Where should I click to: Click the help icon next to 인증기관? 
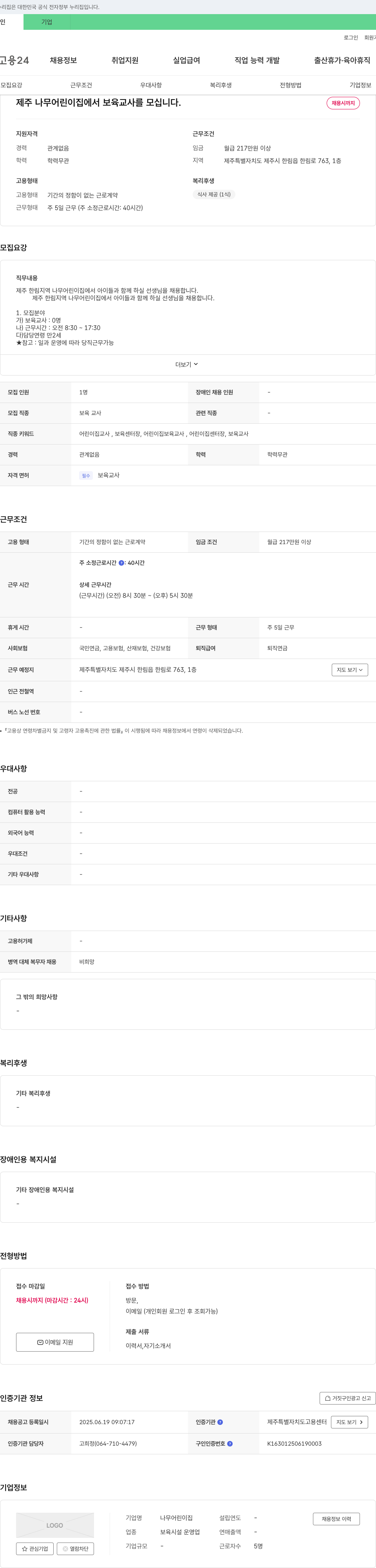[220, 1422]
